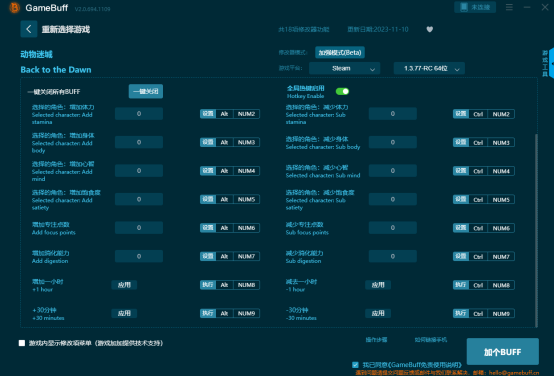Close the GameBuff window
This screenshot has width=554, height=376.
click(545, 7)
